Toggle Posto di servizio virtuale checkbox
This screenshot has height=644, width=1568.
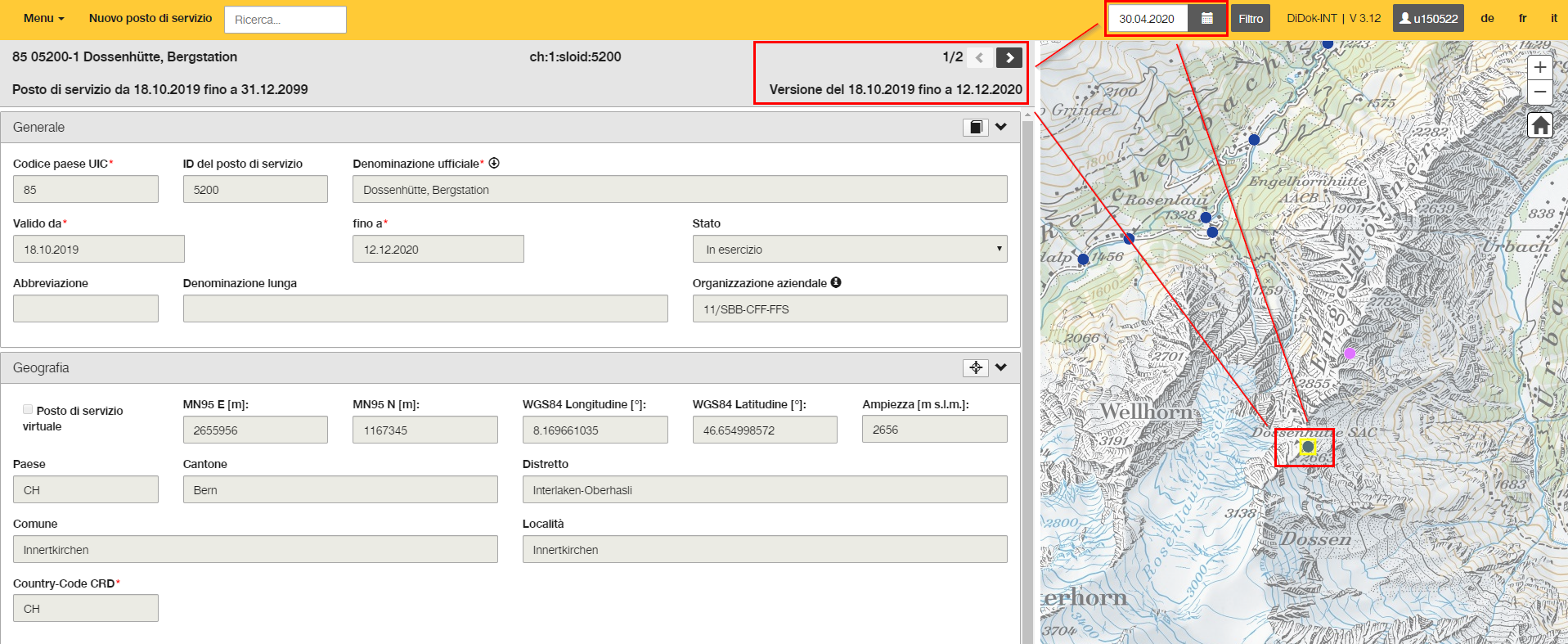tap(28, 409)
